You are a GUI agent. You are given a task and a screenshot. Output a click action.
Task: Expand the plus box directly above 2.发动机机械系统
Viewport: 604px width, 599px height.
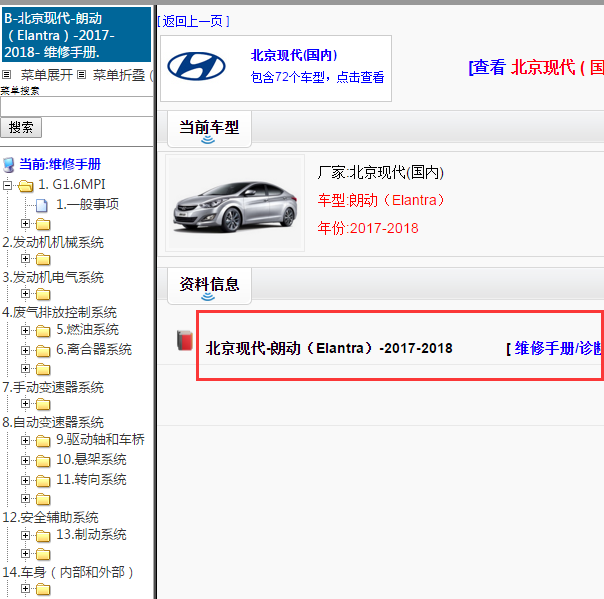click(x=25, y=224)
